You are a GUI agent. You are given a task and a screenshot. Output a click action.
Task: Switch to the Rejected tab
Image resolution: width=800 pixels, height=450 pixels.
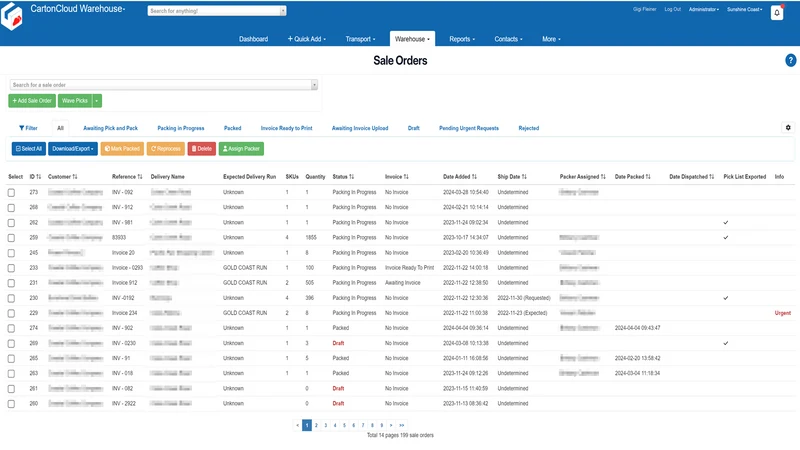click(x=529, y=128)
